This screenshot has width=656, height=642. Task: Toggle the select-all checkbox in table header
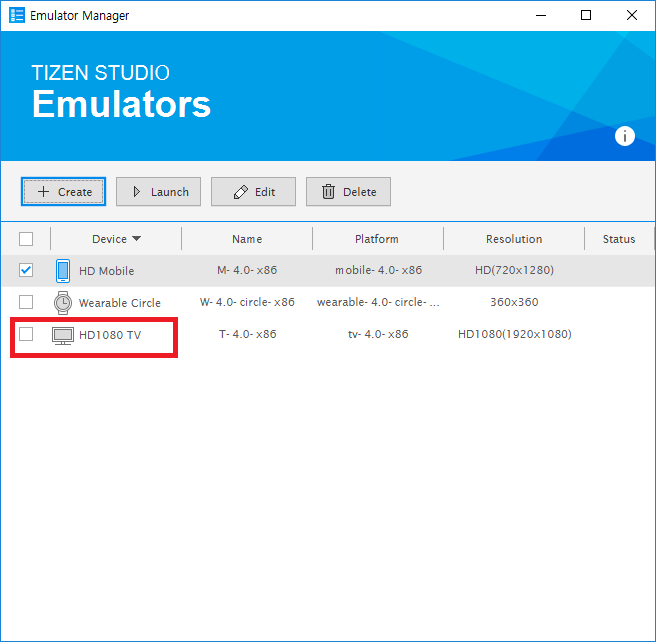[x=26, y=239]
